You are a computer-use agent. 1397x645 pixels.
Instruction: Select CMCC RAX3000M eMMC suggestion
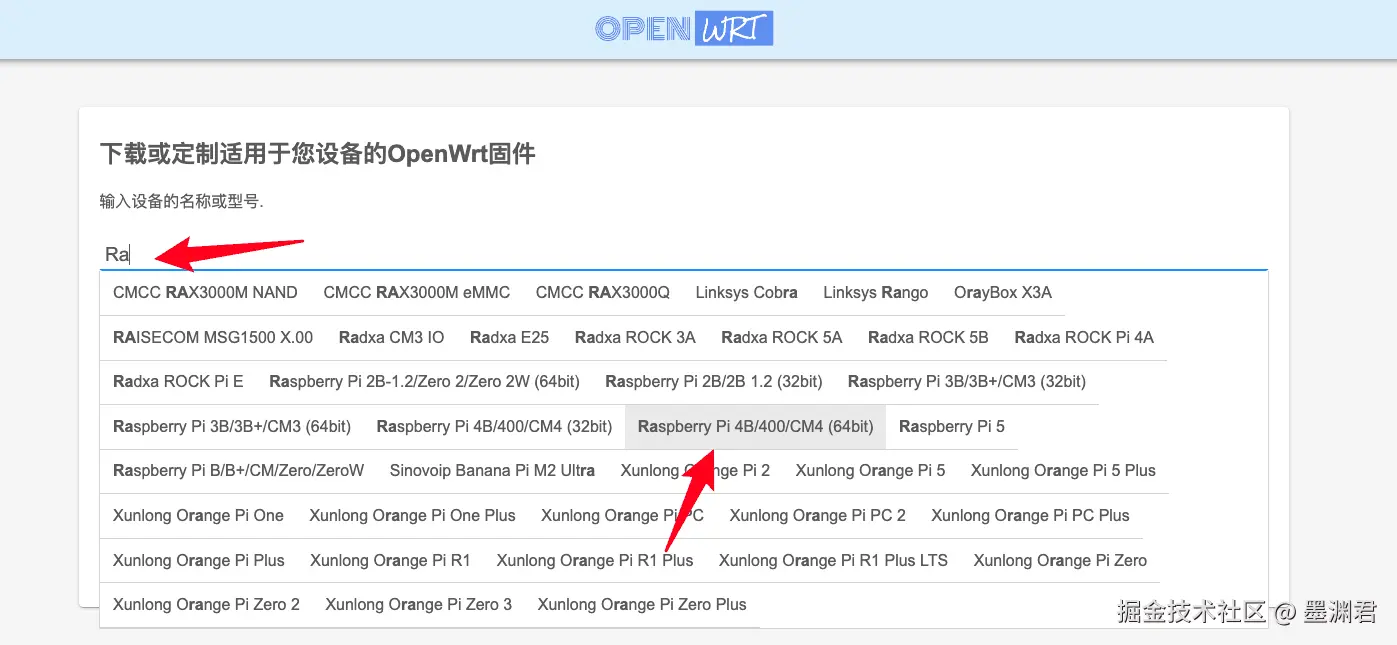tap(417, 293)
